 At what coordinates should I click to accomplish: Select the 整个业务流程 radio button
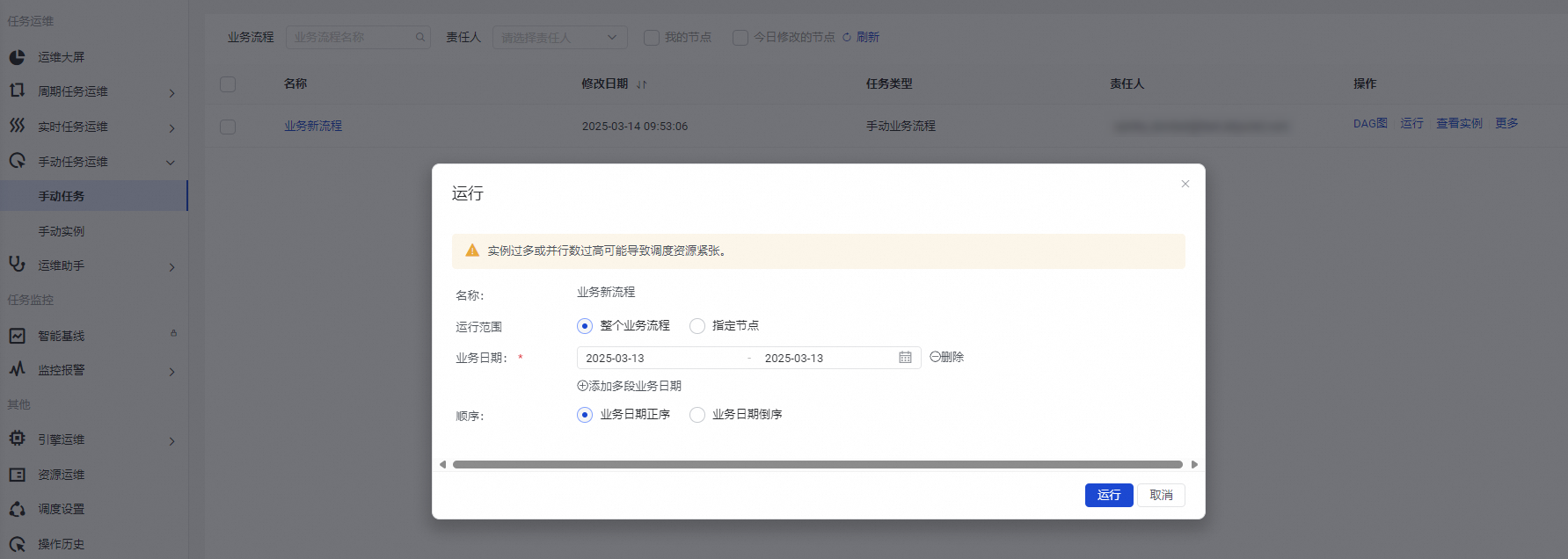(585, 326)
